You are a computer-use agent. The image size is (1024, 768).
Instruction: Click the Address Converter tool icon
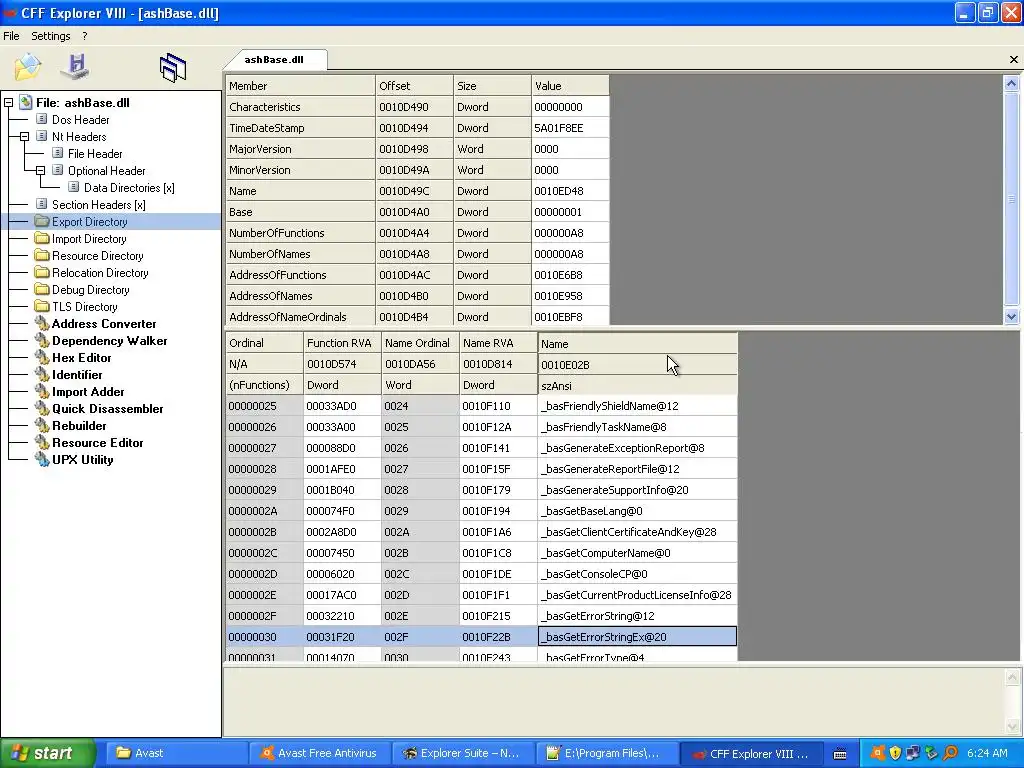(x=42, y=323)
